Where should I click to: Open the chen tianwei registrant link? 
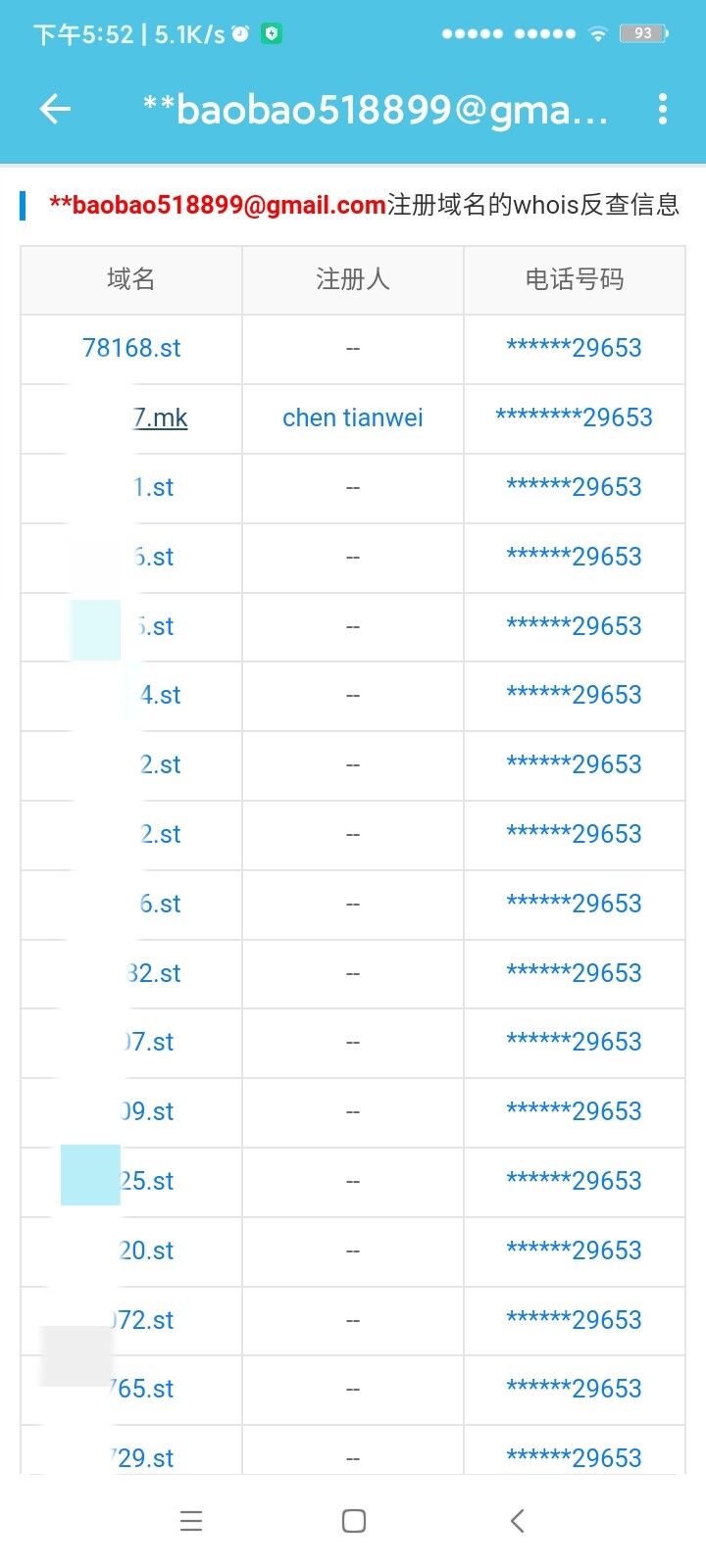coord(352,417)
